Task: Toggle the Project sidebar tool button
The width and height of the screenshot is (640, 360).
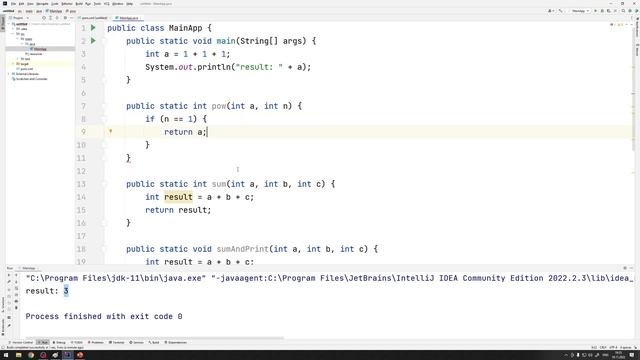Action: tap(3, 23)
